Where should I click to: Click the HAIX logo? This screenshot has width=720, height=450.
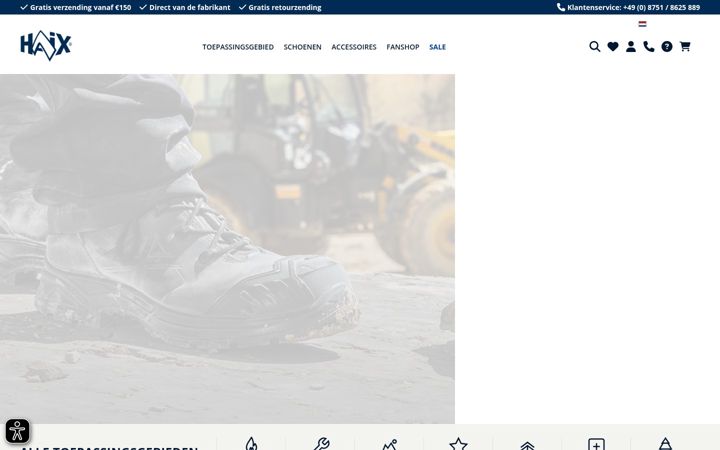tap(45, 45)
